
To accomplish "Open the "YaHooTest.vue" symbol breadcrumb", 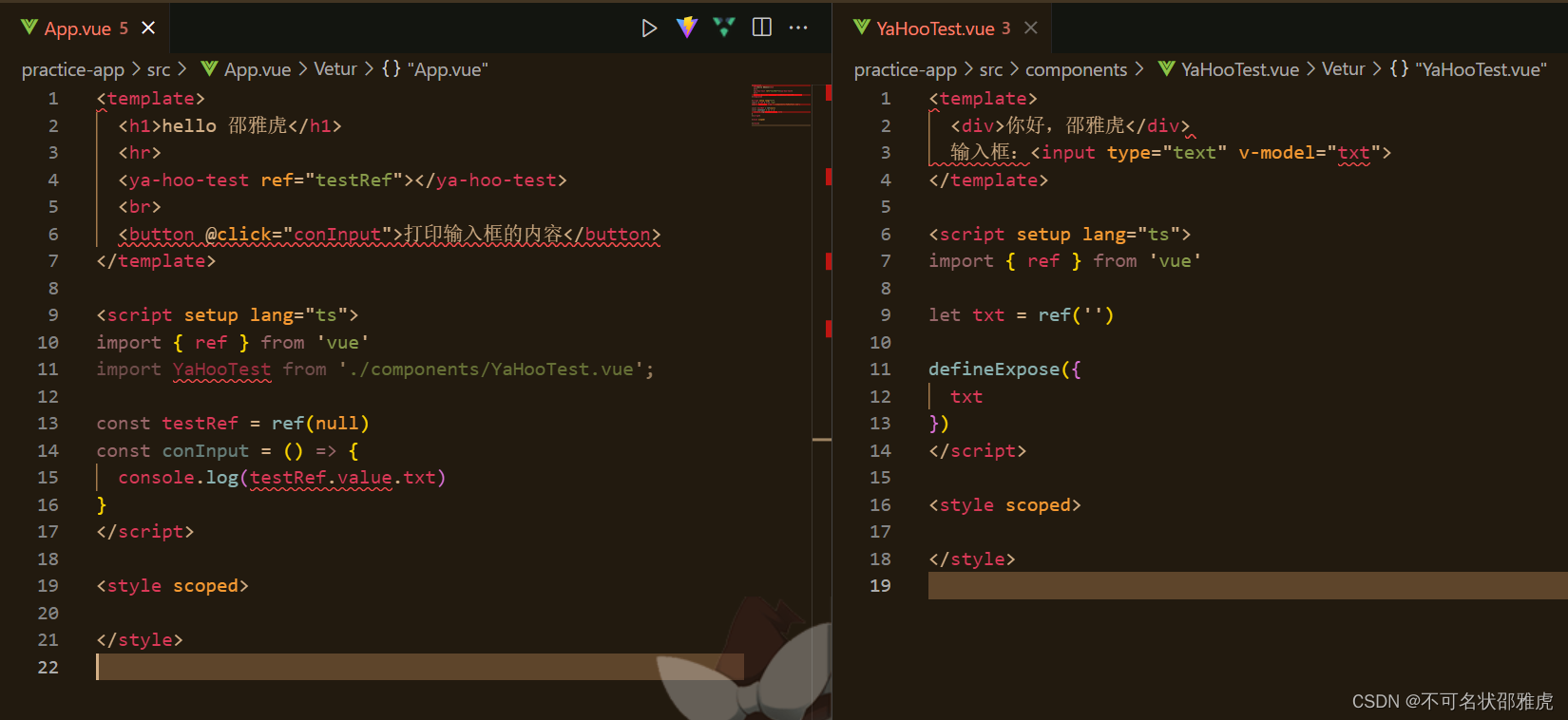I will 1468,69.
